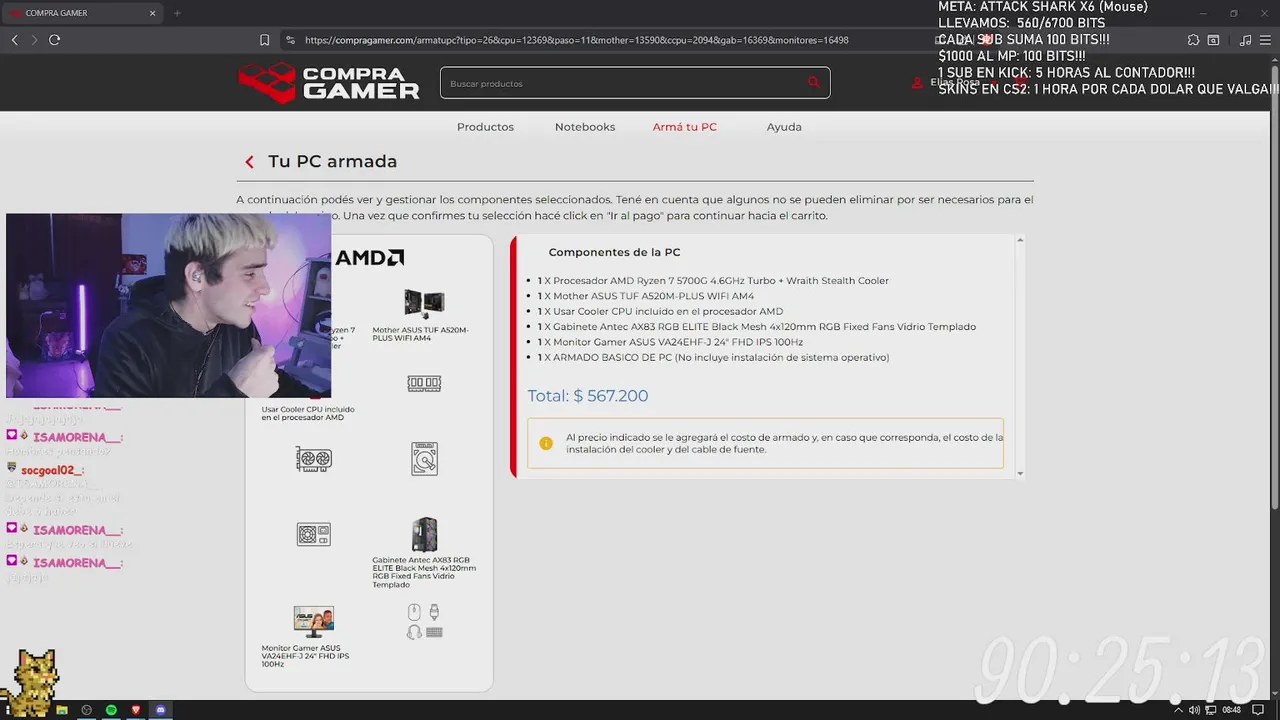Open site settings icon beside URL
This screenshot has height=720, width=1280.
pos(290,40)
